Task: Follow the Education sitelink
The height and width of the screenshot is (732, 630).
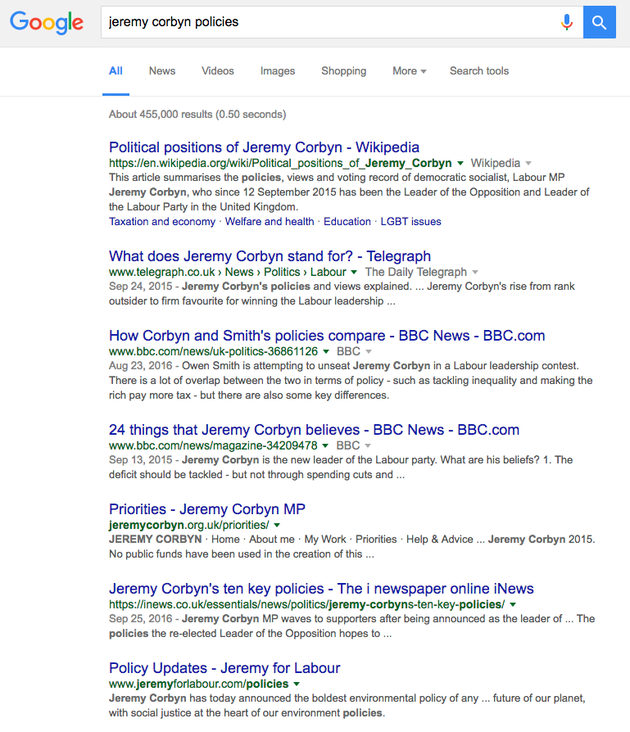Action: [x=347, y=221]
